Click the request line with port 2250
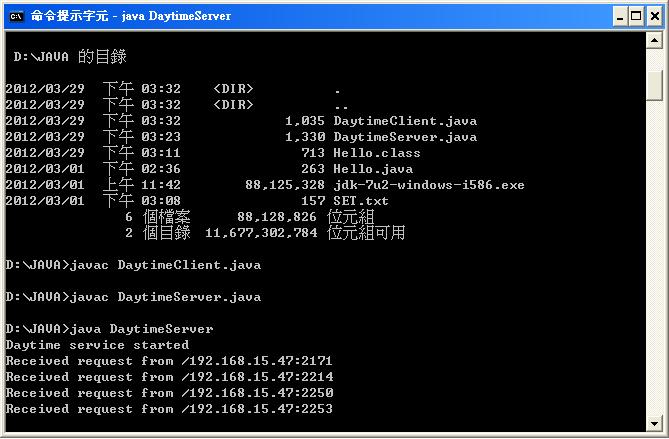The width and height of the screenshot is (669, 439). pos(169,393)
